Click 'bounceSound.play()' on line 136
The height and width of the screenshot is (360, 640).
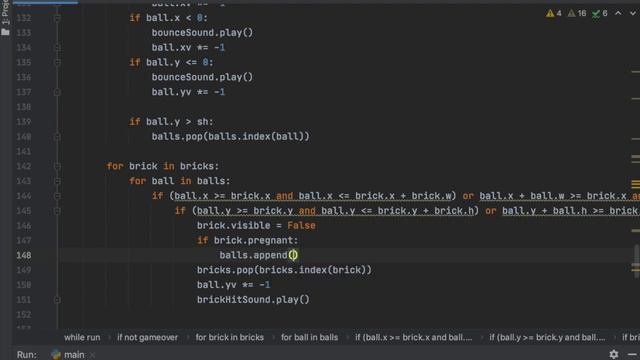click(202, 77)
